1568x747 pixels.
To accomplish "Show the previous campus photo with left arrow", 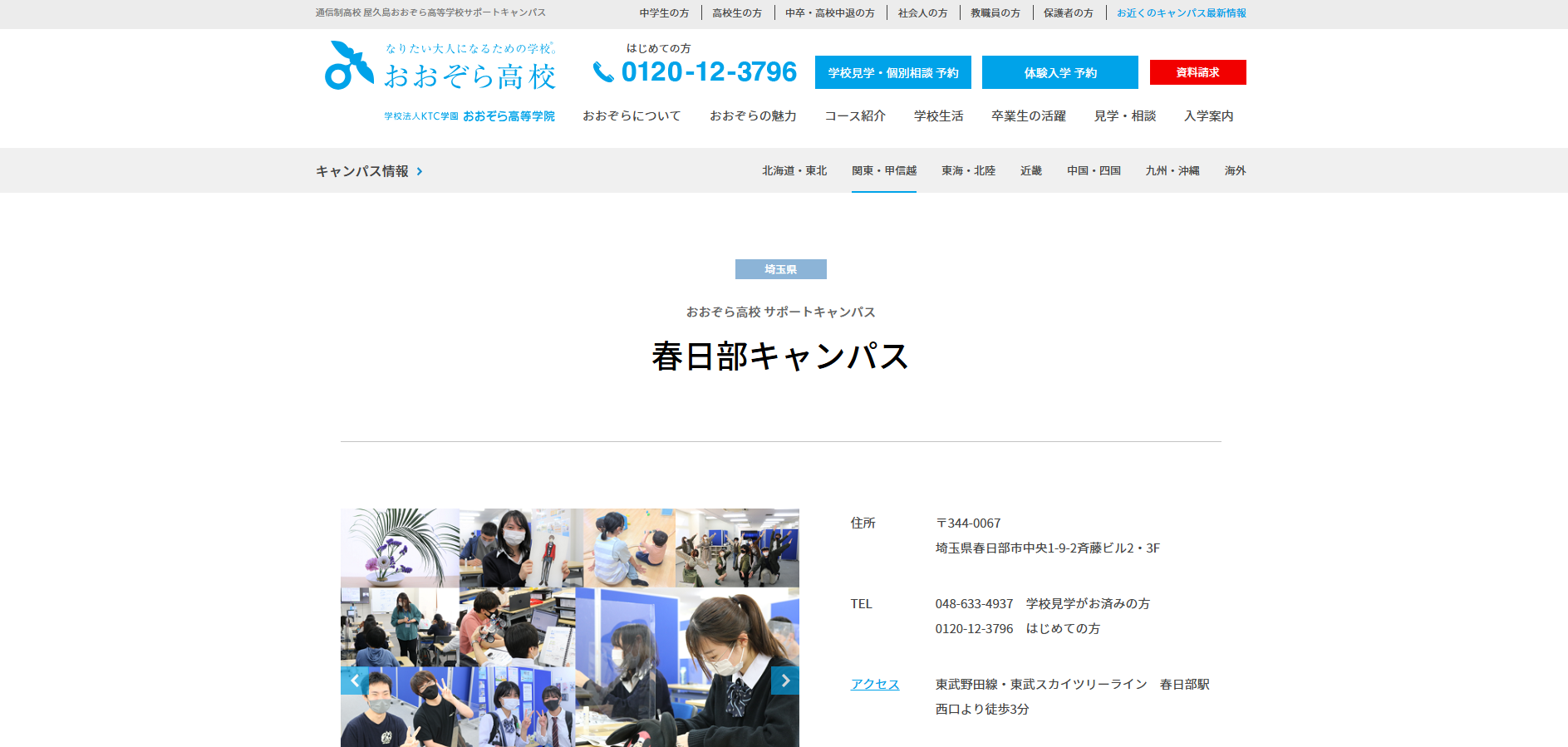I will [x=355, y=681].
